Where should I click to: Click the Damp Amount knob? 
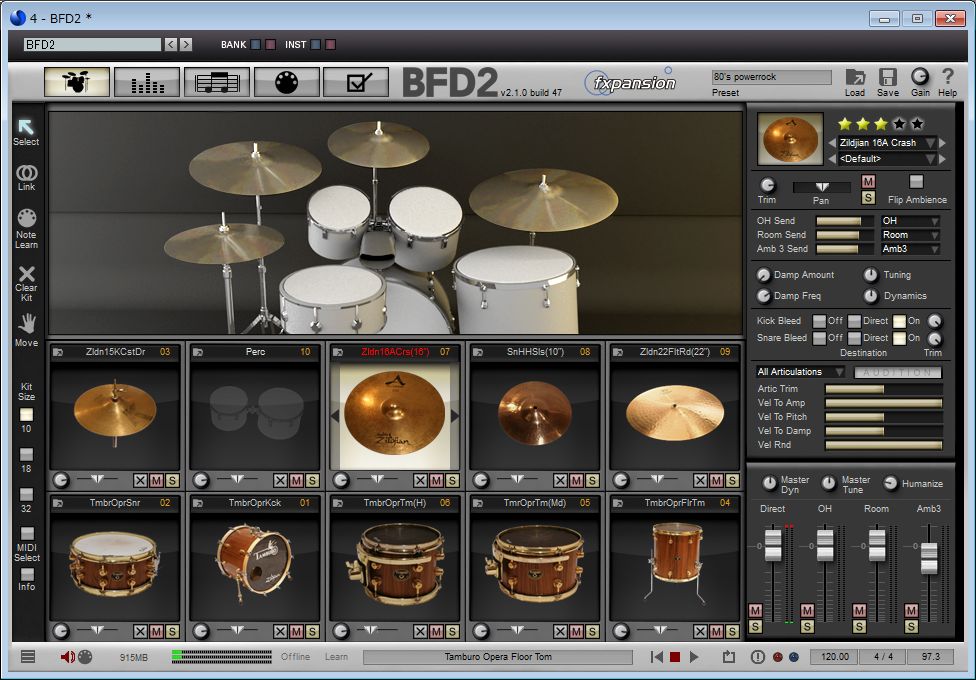coord(763,275)
